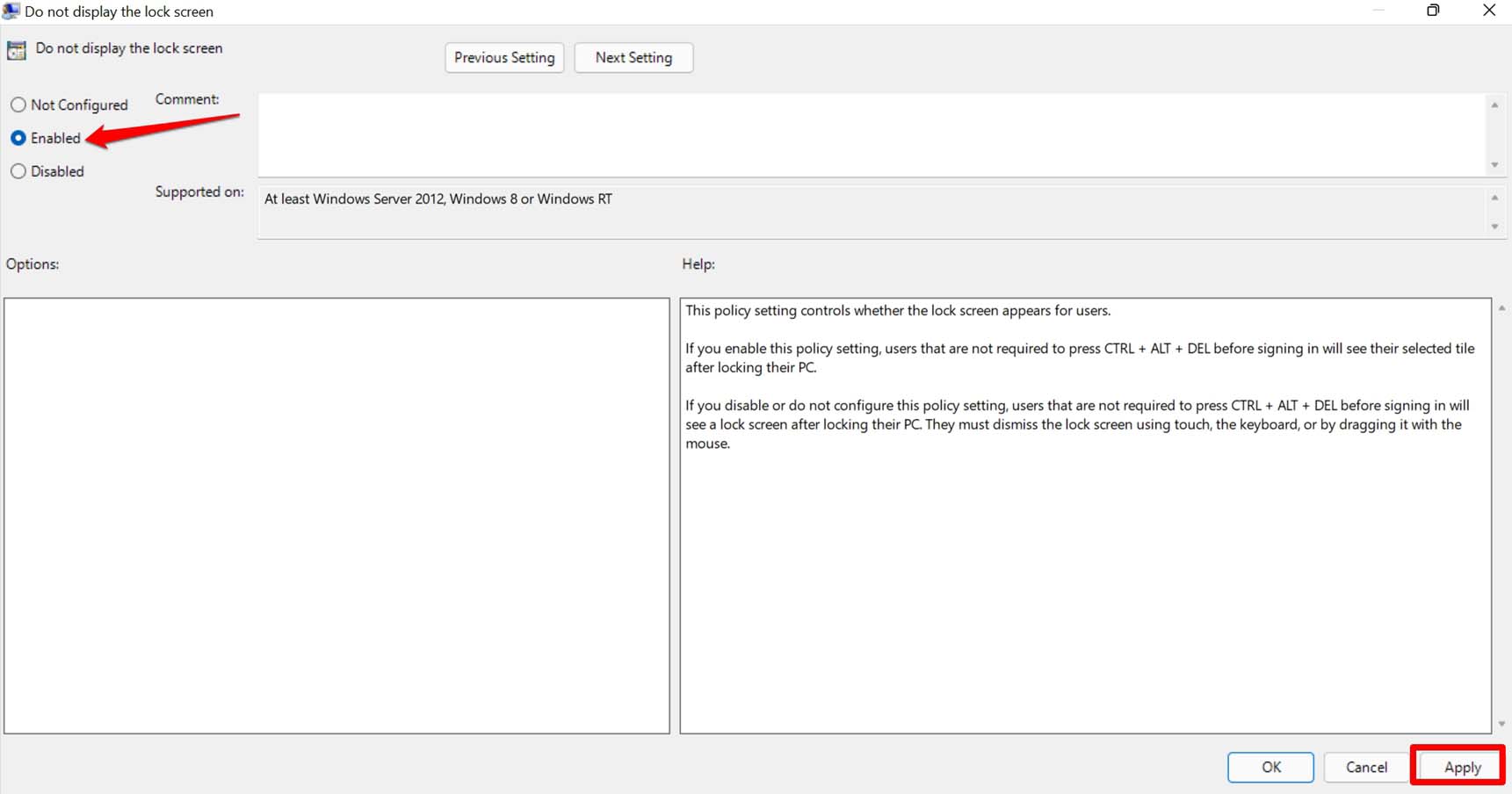The image size is (1512, 794).
Task: Click the Comment box down arrow
Action: pos(1494,165)
